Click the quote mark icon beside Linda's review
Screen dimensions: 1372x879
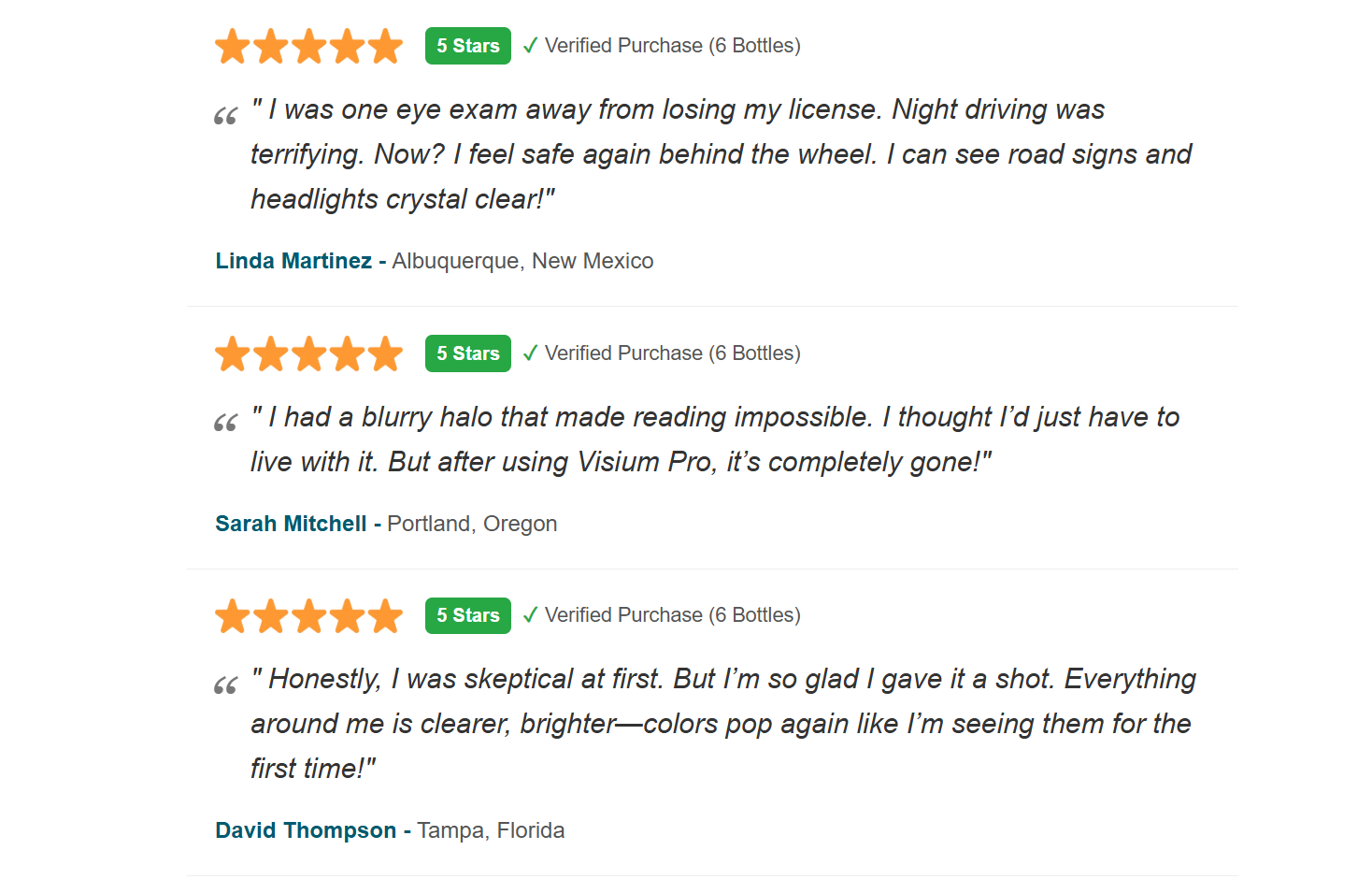(225, 116)
